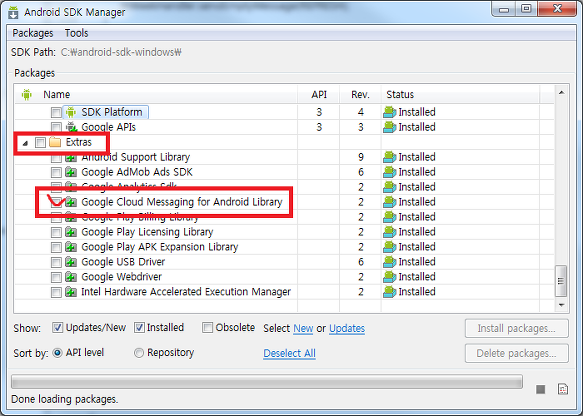Select the API level sort option

[57, 352]
